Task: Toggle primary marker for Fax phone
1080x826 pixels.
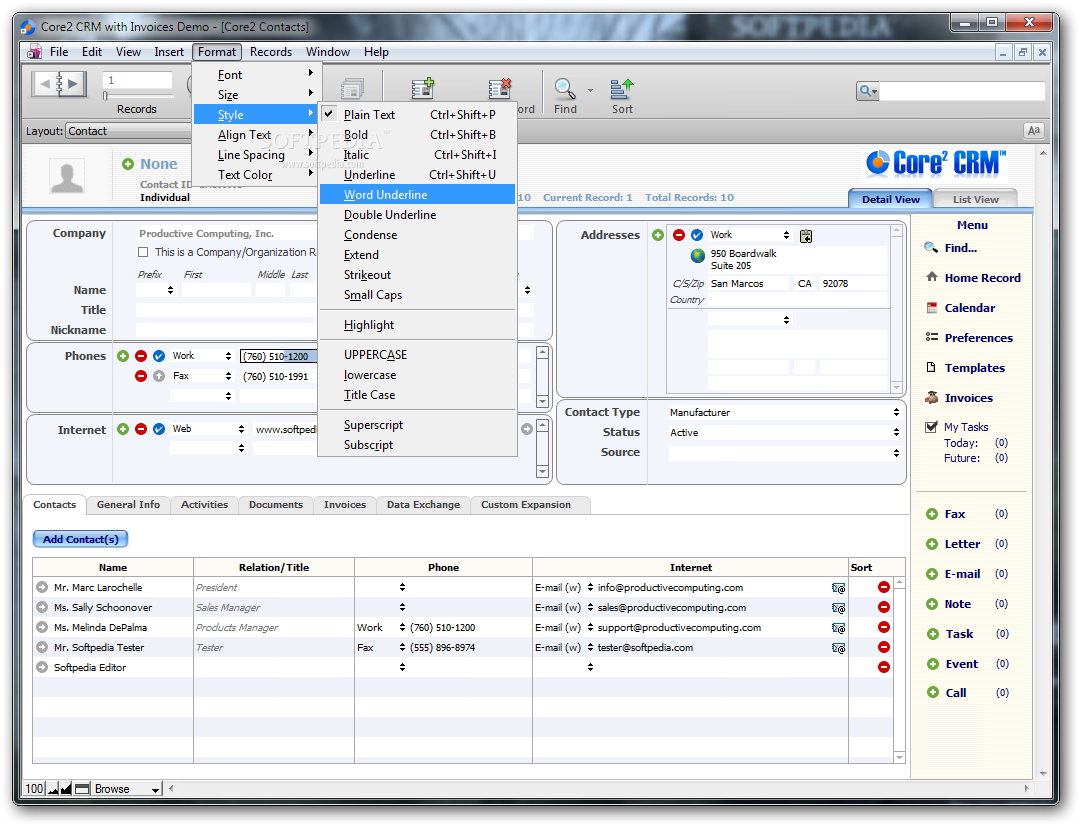Action: tap(159, 376)
